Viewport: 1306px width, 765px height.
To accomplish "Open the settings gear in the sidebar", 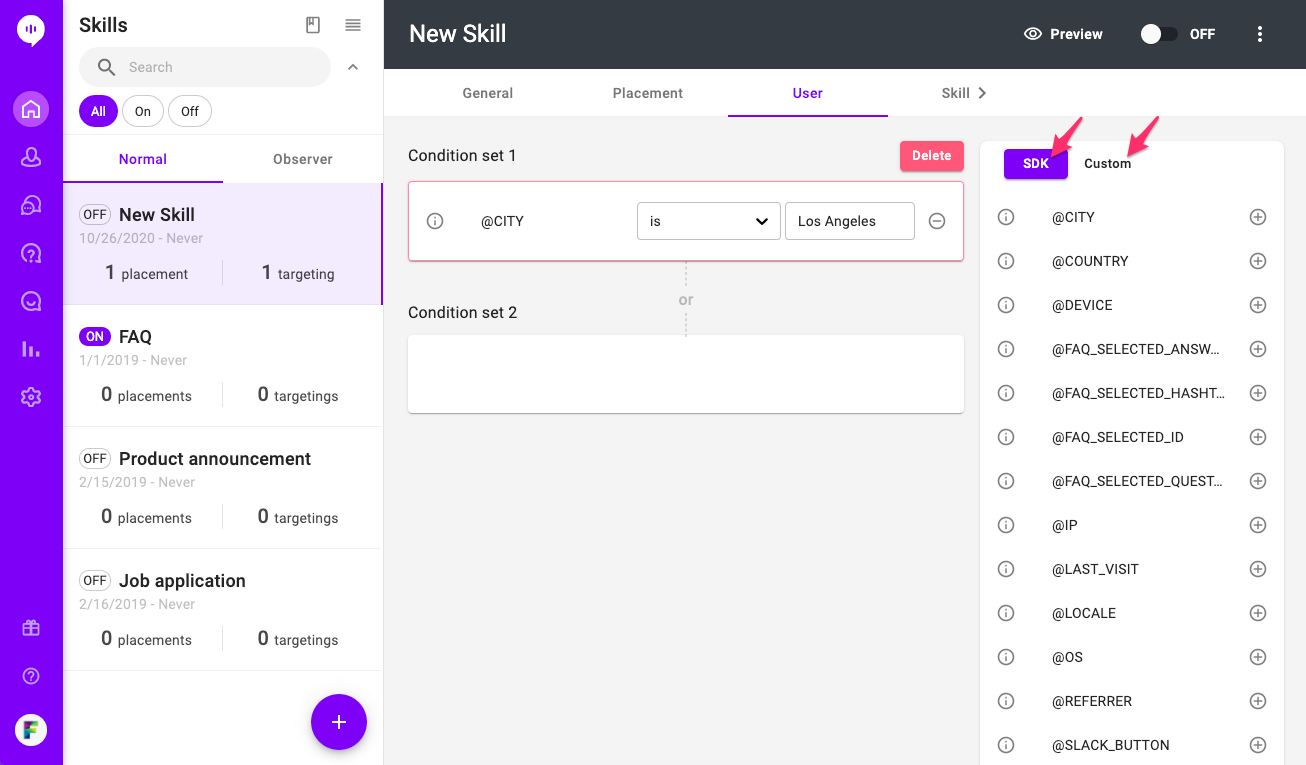I will point(31,397).
